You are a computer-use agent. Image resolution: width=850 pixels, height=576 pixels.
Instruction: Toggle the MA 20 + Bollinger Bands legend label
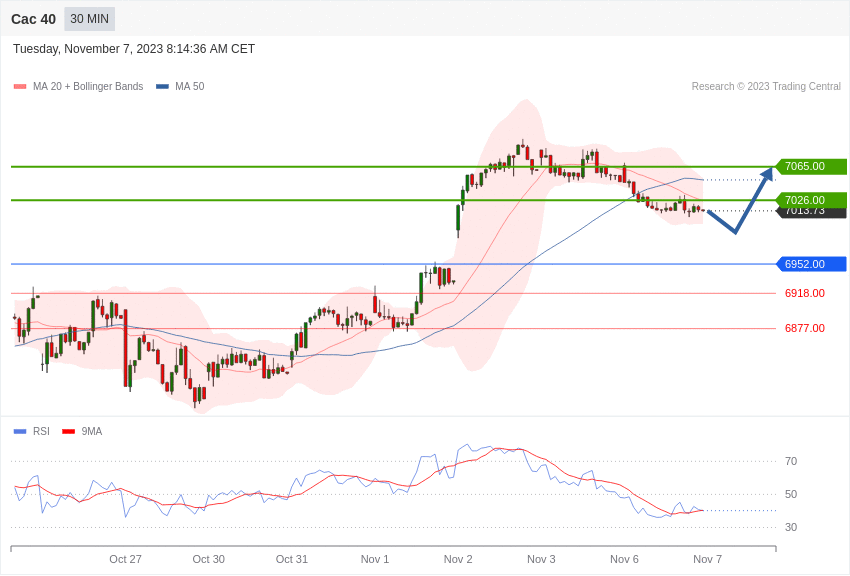pos(88,87)
